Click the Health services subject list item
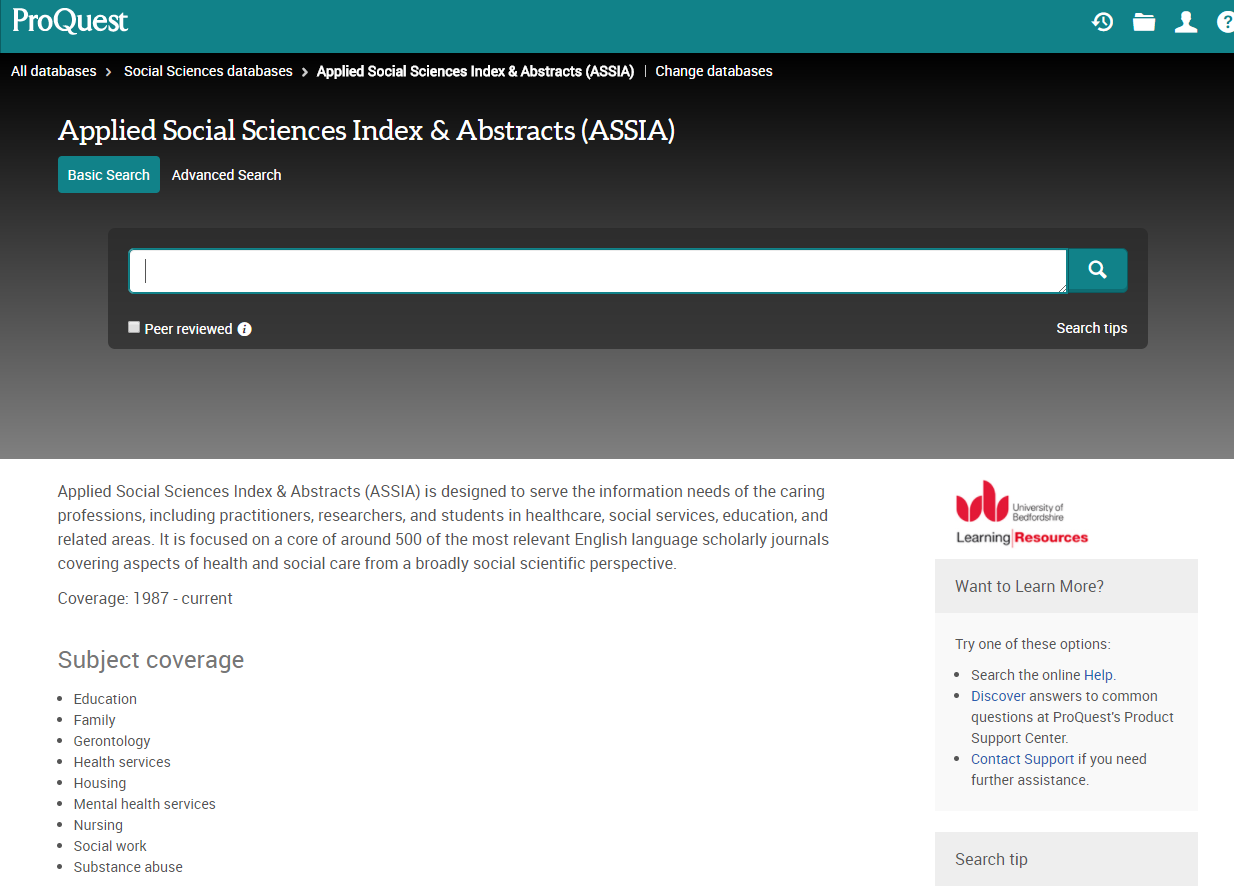 click(x=122, y=762)
